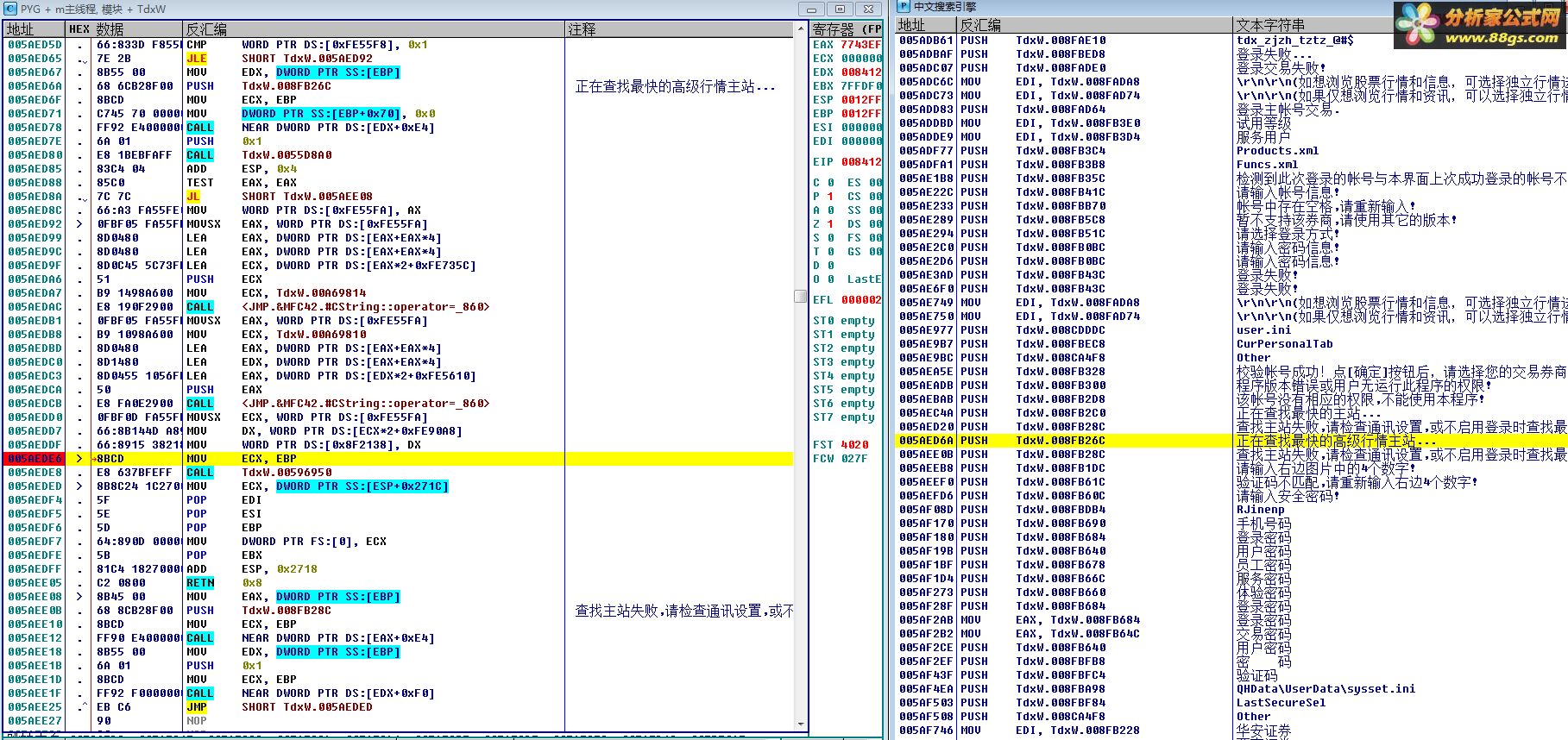The height and width of the screenshot is (740, 1568).
Task: Click the T flag in registers pane
Action: pyautogui.click(x=823, y=252)
